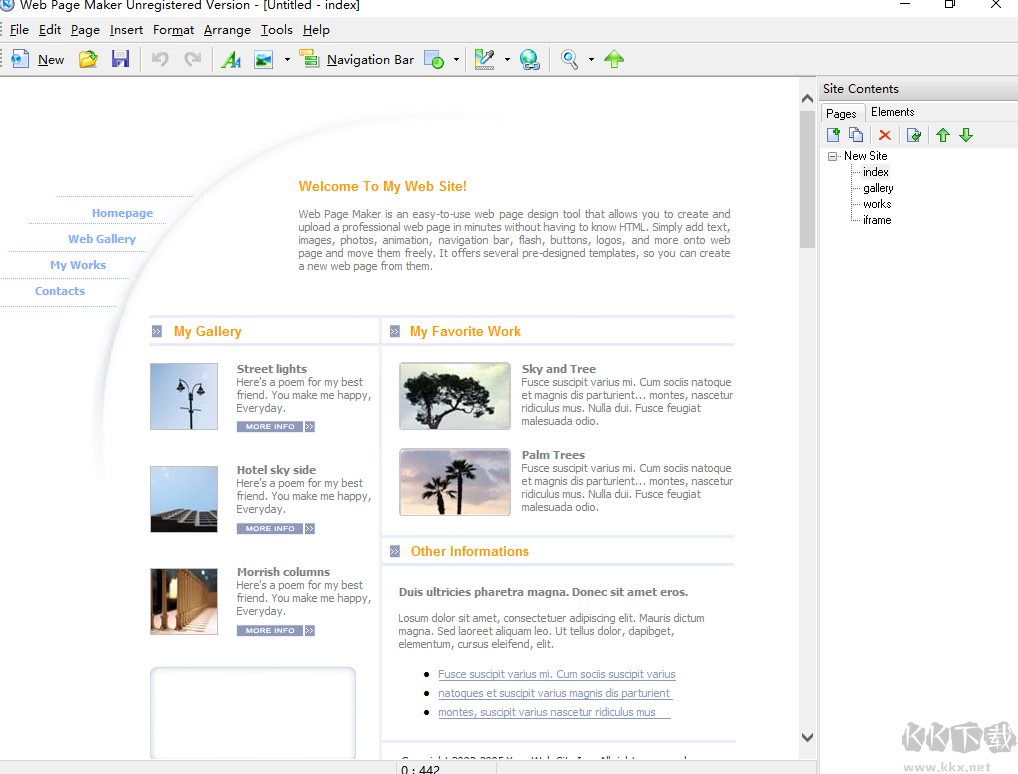
Task: Delete the selected page with the red X icon
Action: pos(885,134)
